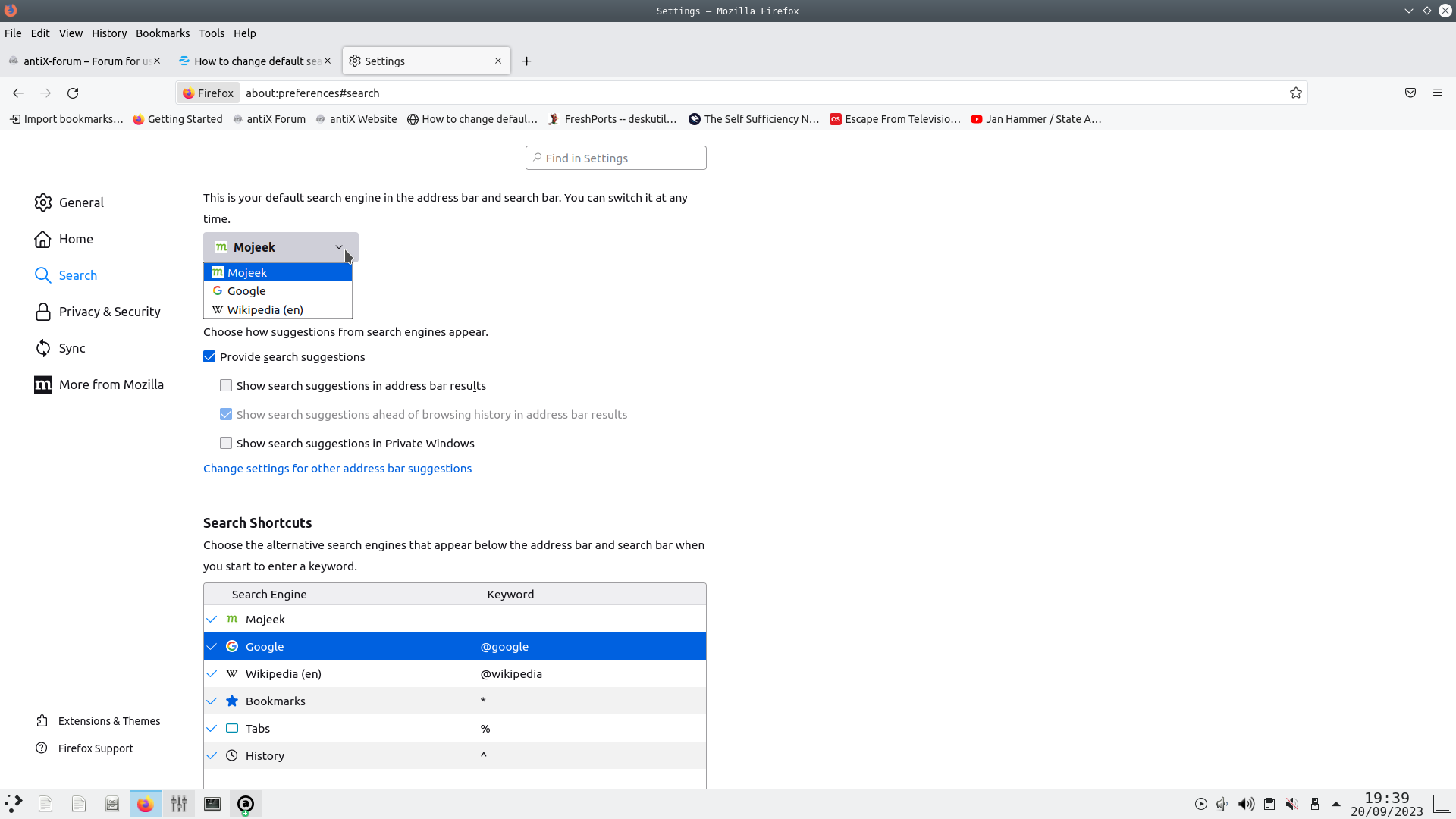Viewport: 1456px width, 819px height.
Task: Open the File menu
Action: coord(13,33)
